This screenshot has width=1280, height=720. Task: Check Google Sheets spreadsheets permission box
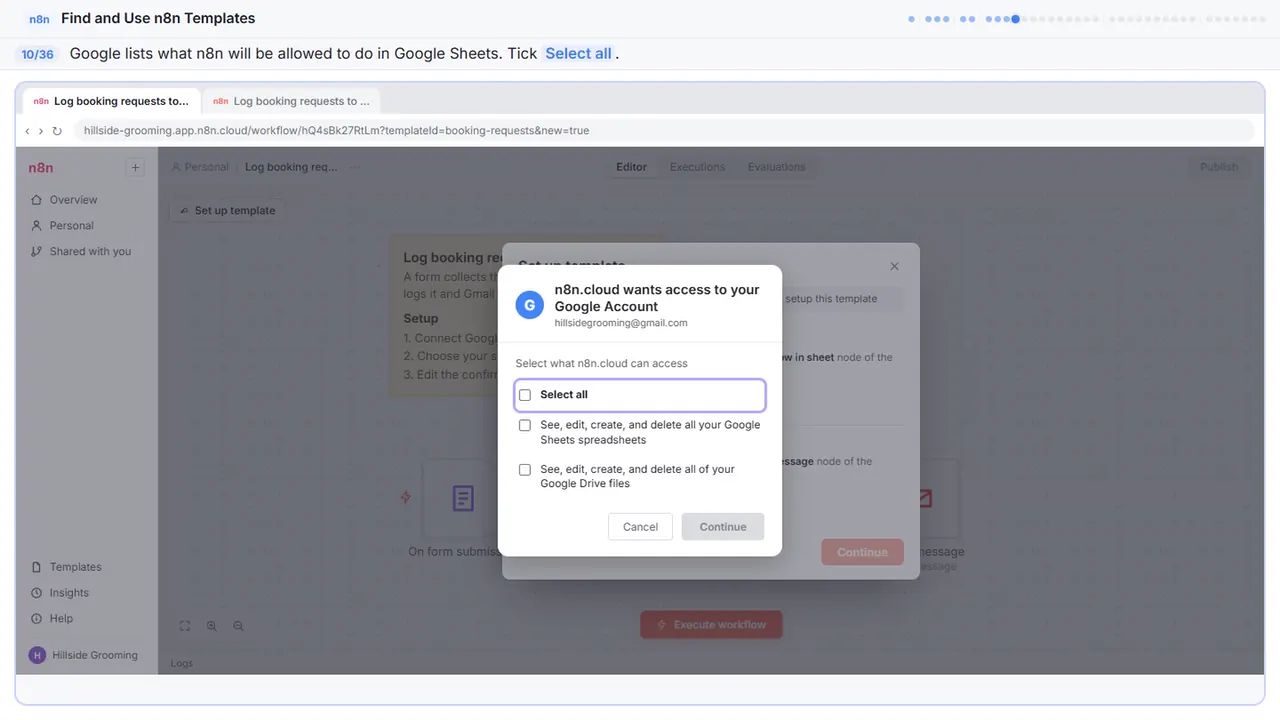525,425
